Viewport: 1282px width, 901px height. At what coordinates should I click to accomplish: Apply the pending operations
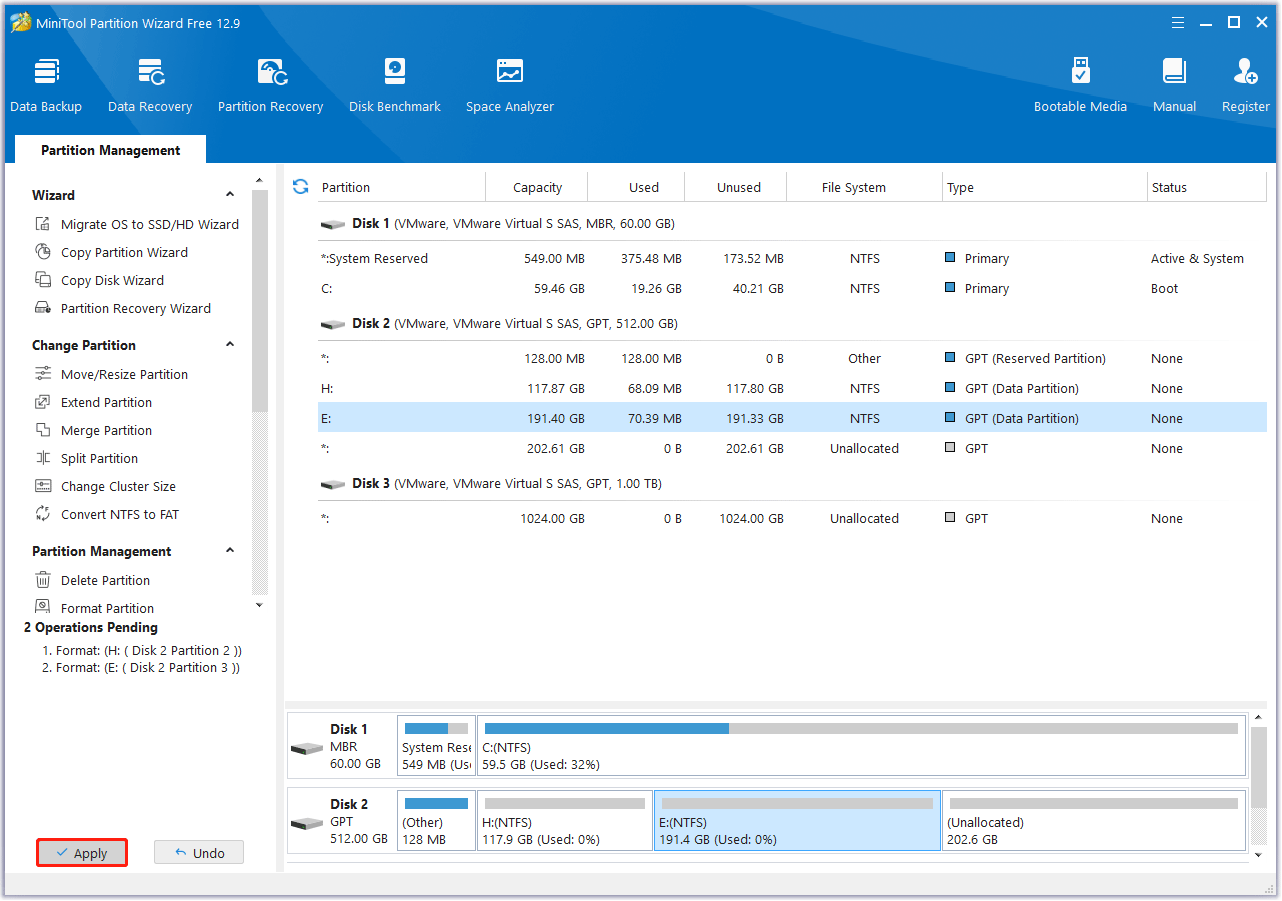(x=82, y=853)
